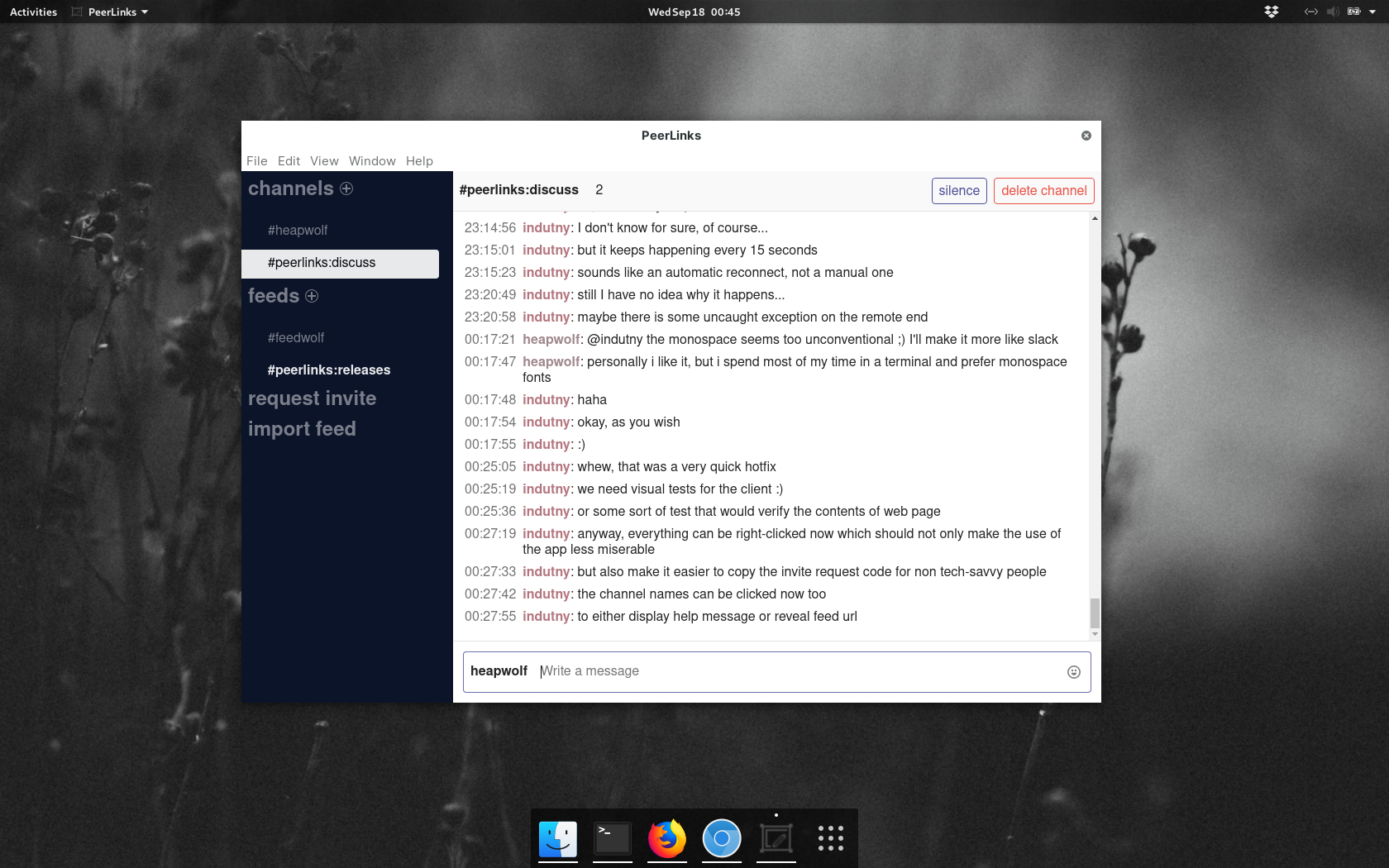Click the member count 2 in header
Image resolution: width=1389 pixels, height=868 pixels.
point(599,190)
